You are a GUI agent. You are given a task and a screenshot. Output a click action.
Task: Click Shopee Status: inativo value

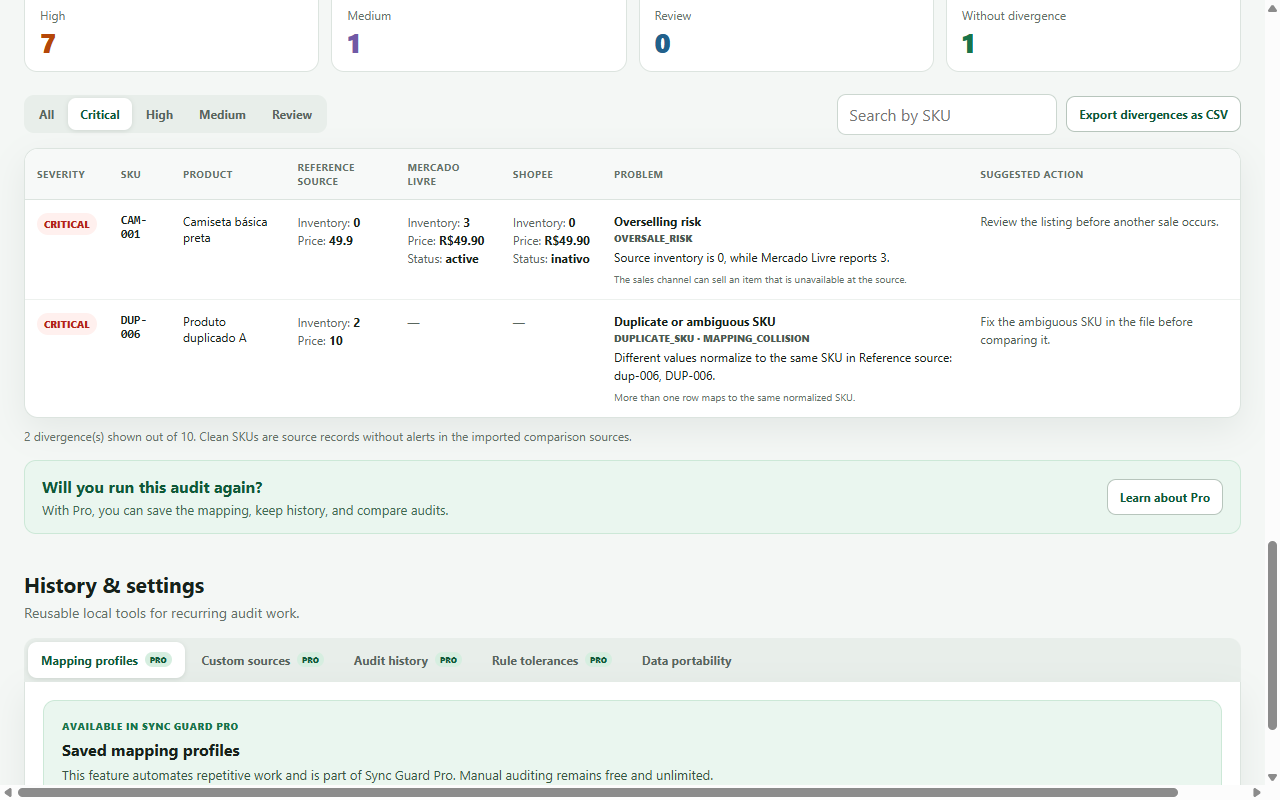[x=551, y=259]
